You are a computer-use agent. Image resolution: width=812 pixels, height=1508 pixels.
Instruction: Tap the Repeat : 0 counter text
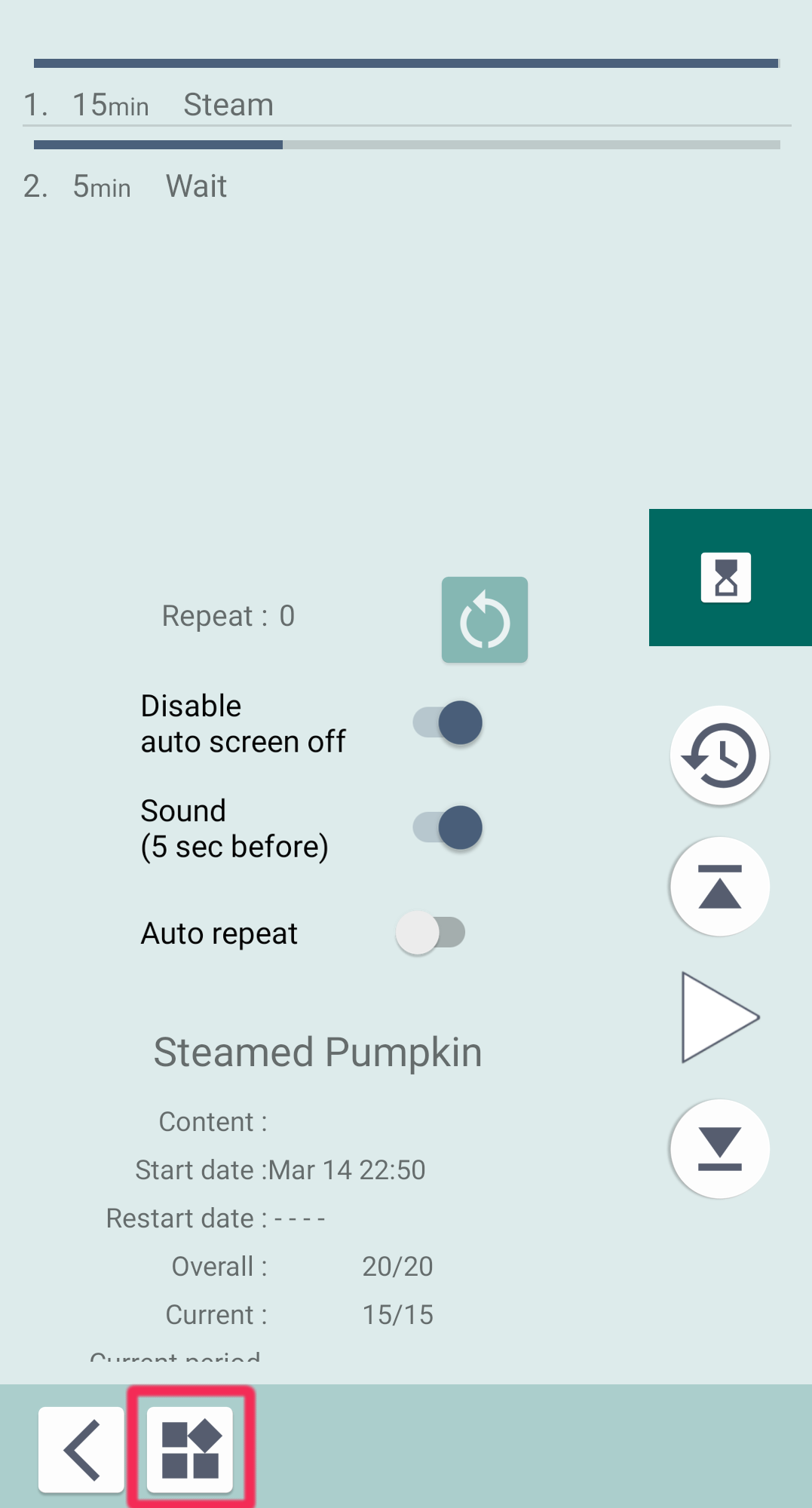[228, 616]
